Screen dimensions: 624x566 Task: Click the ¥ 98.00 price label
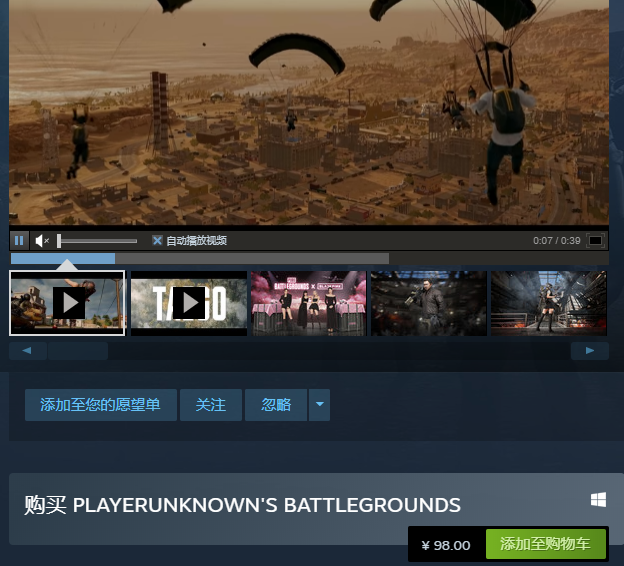(x=446, y=545)
